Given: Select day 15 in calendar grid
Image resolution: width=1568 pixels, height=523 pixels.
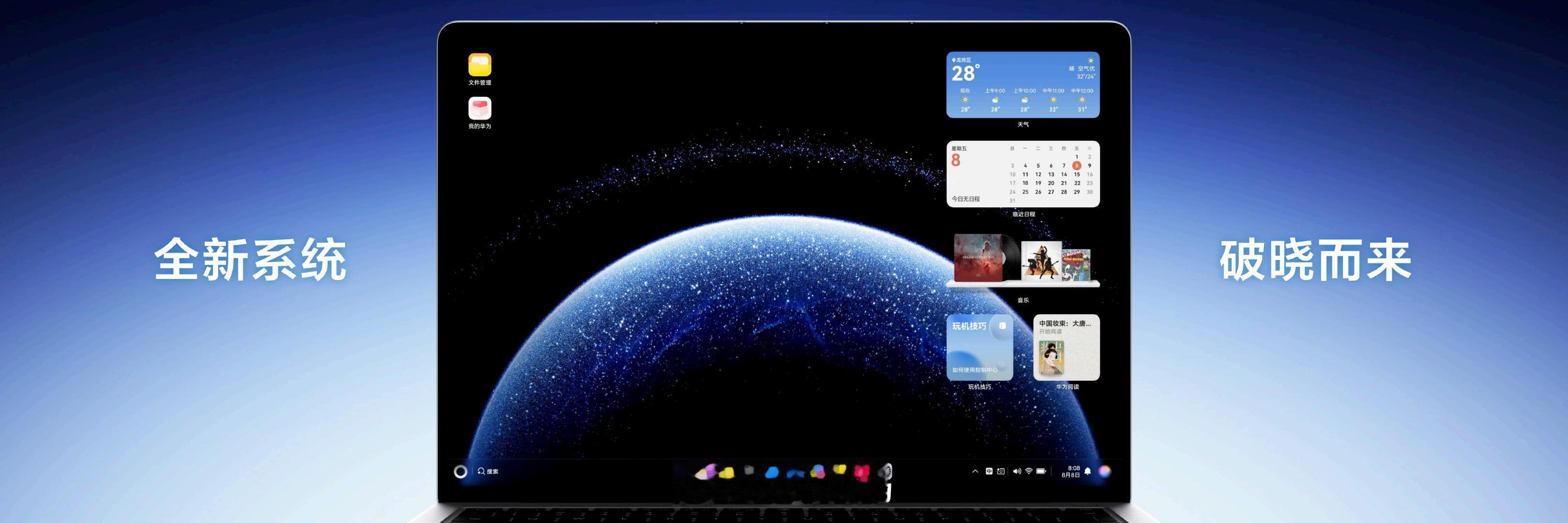Looking at the screenshot, I should tap(1077, 175).
